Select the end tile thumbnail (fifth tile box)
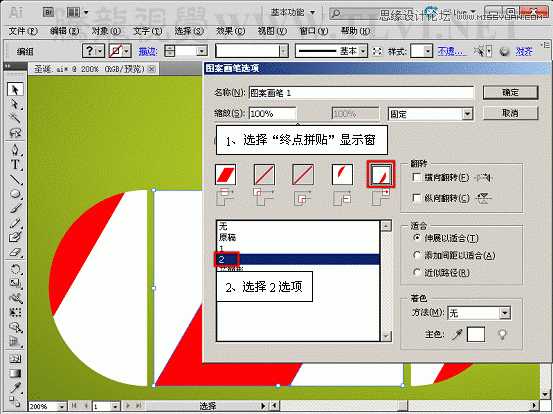The image size is (553, 414). point(381,174)
